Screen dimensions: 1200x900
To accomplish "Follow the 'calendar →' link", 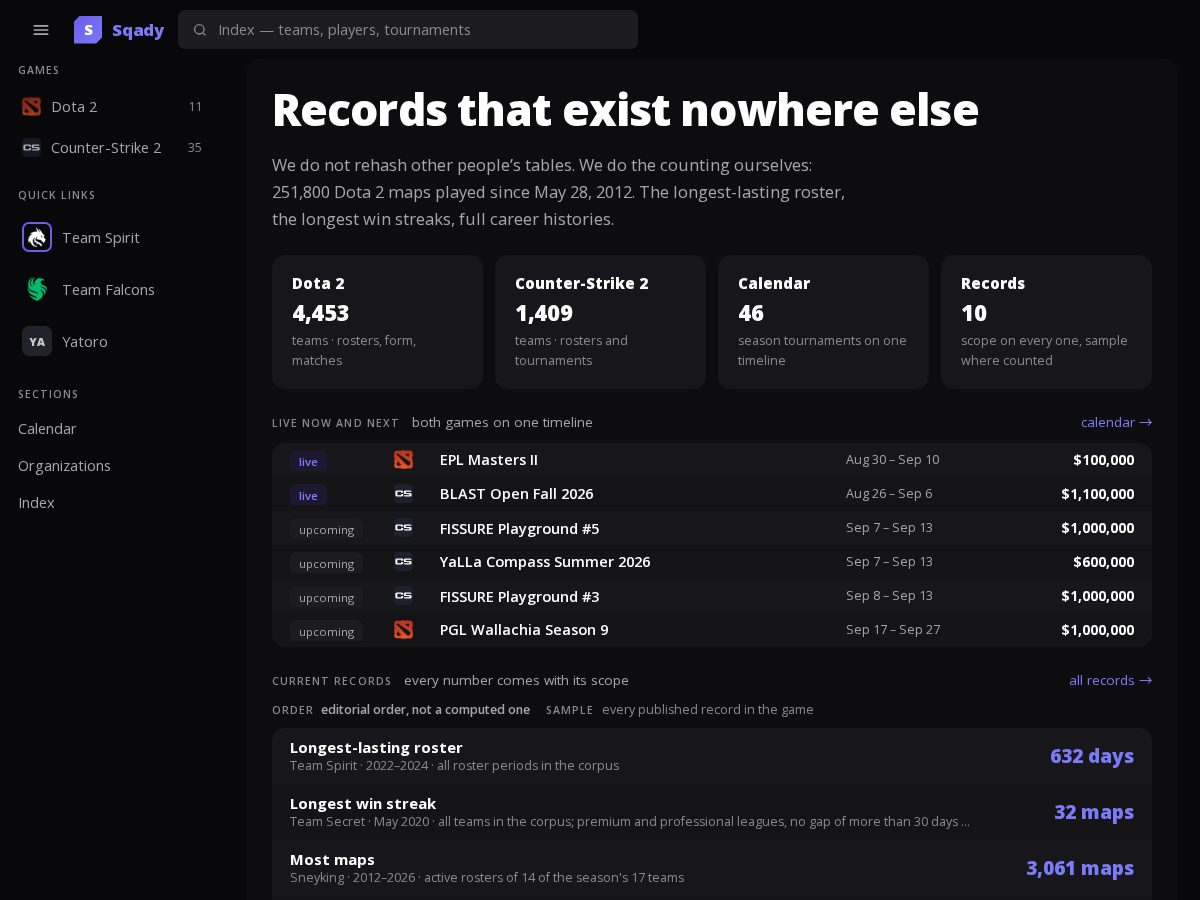I will click(1116, 422).
